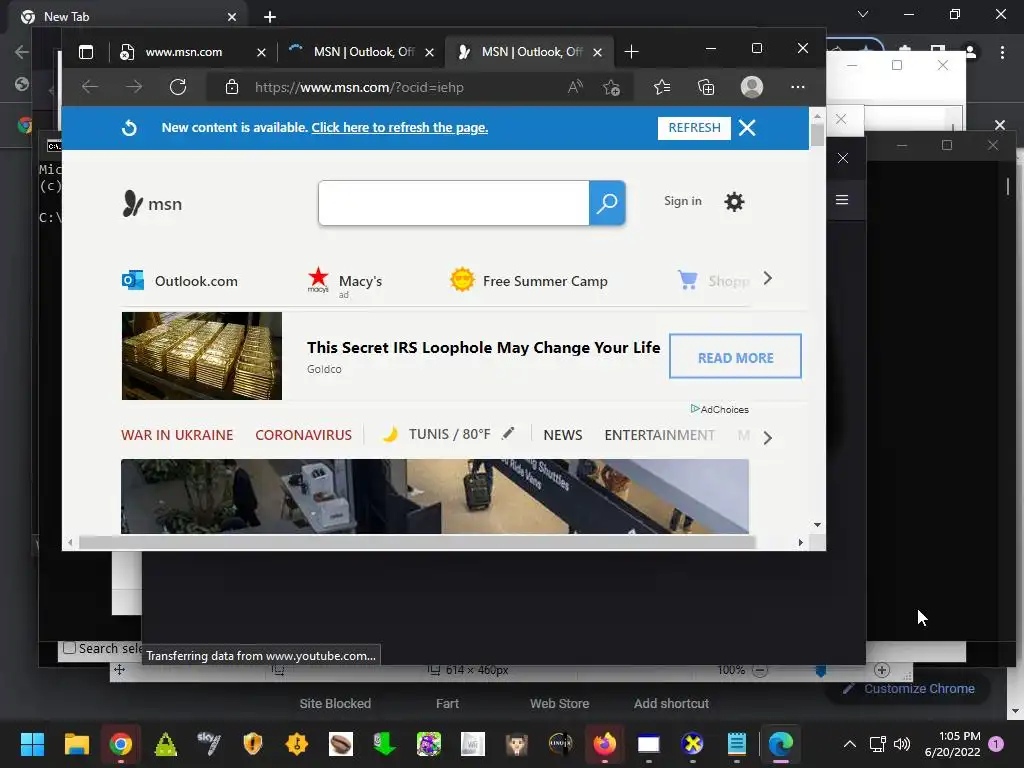Open Macy's ad shortcut
1024x768 pixels.
point(345,282)
